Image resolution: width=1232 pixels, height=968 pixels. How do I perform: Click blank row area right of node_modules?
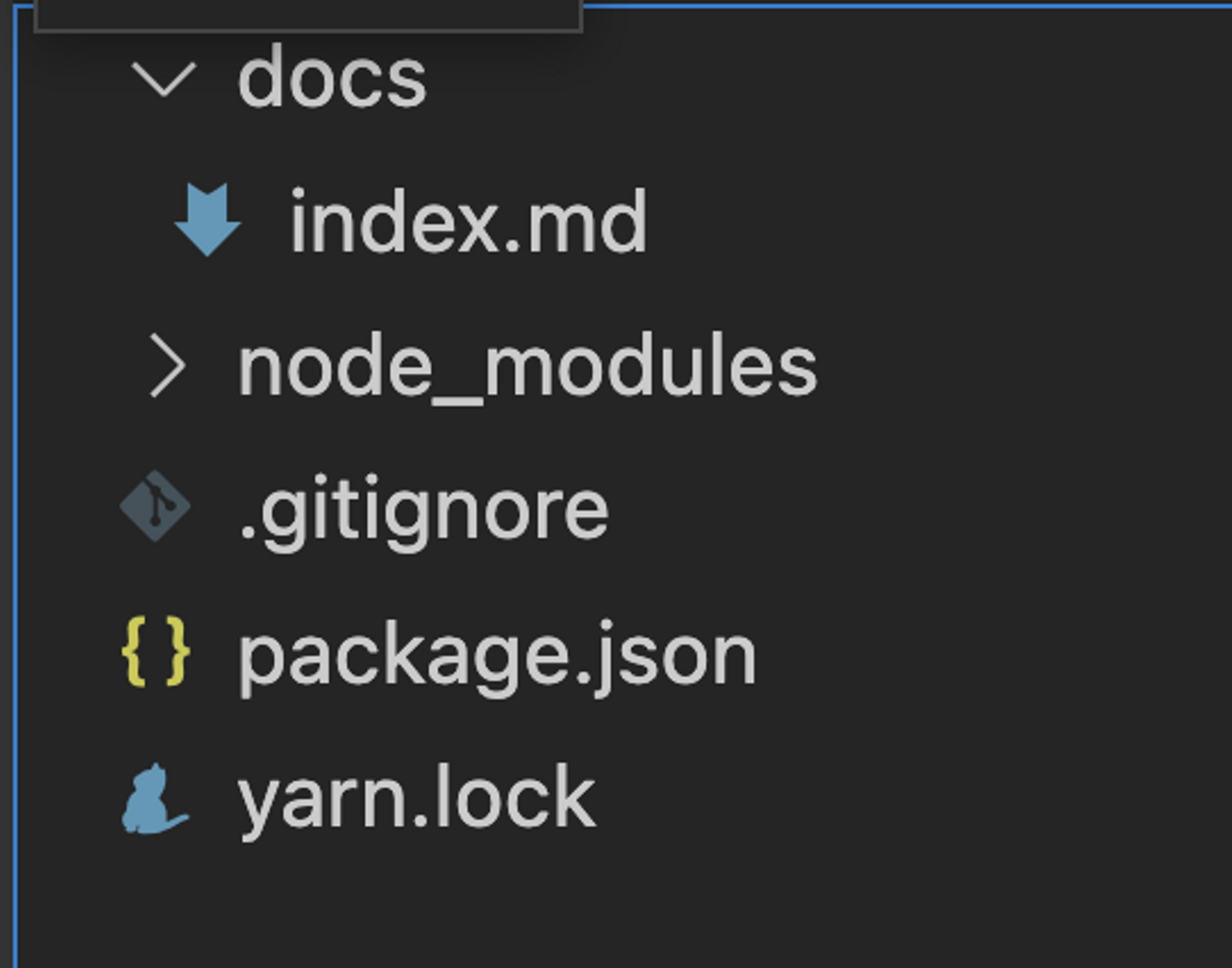(x=1027, y=367)
